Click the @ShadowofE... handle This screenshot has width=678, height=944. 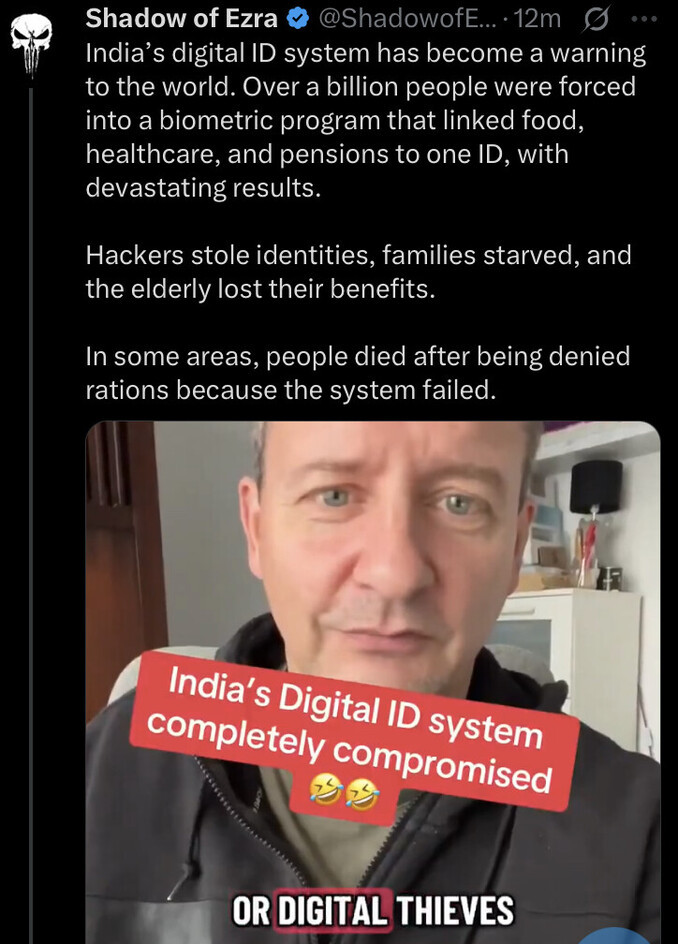coord(405,19)
